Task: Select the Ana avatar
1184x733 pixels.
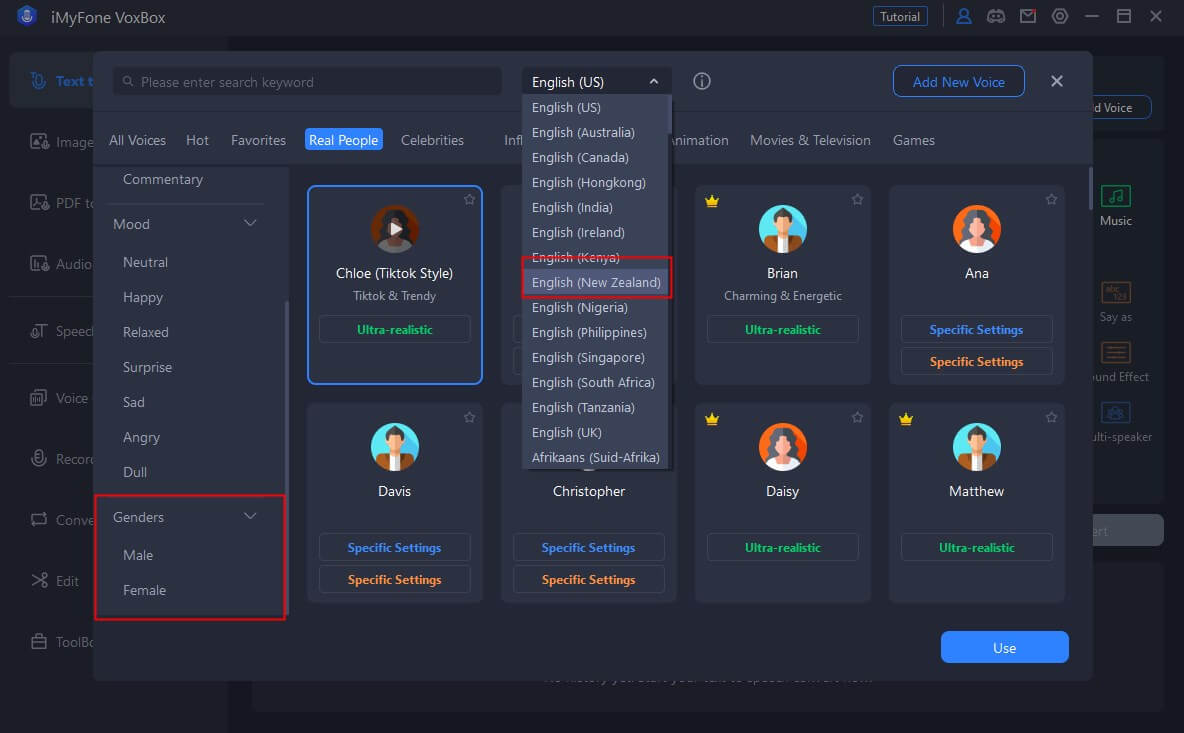Action: point(976,229)
